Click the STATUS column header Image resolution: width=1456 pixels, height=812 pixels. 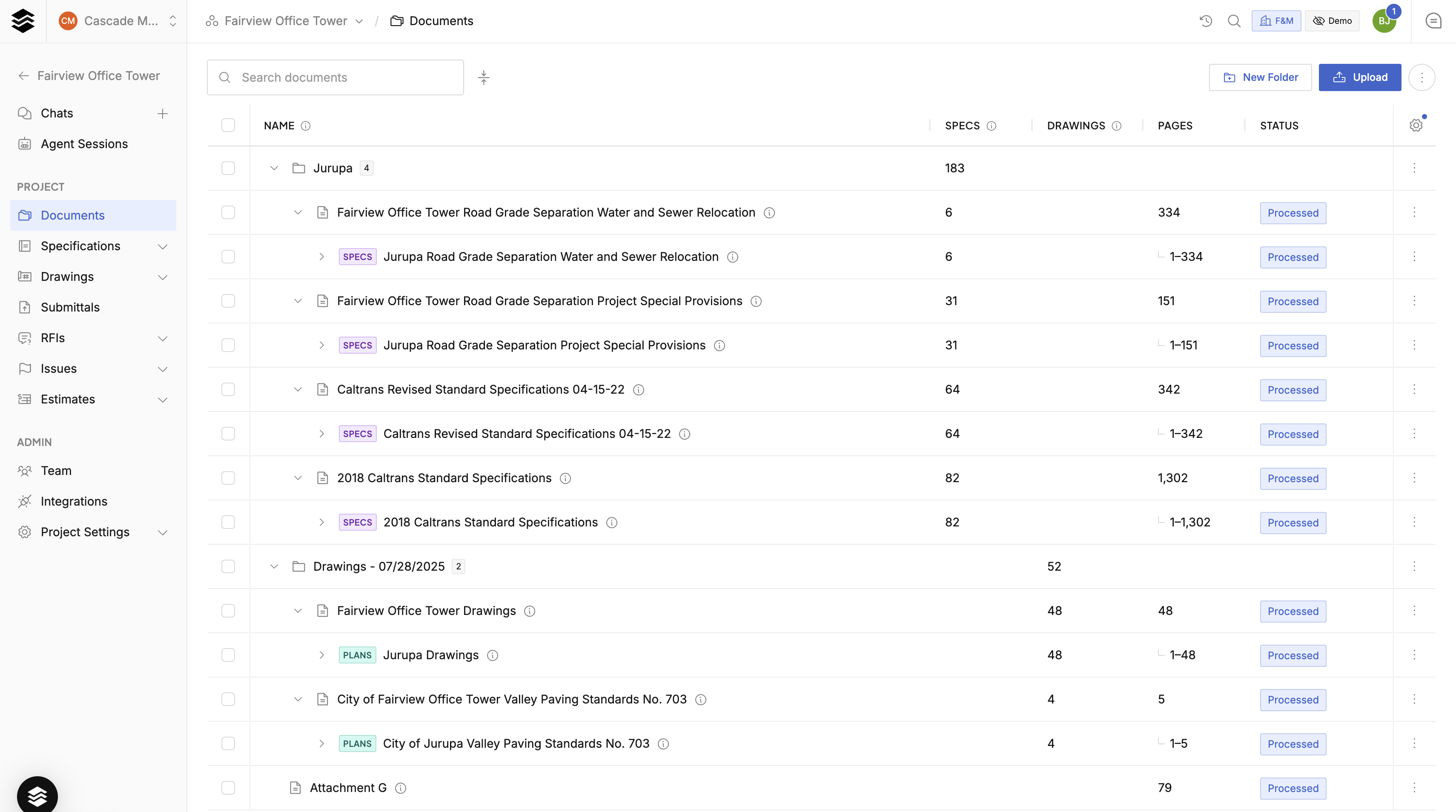coord(1279,126)
